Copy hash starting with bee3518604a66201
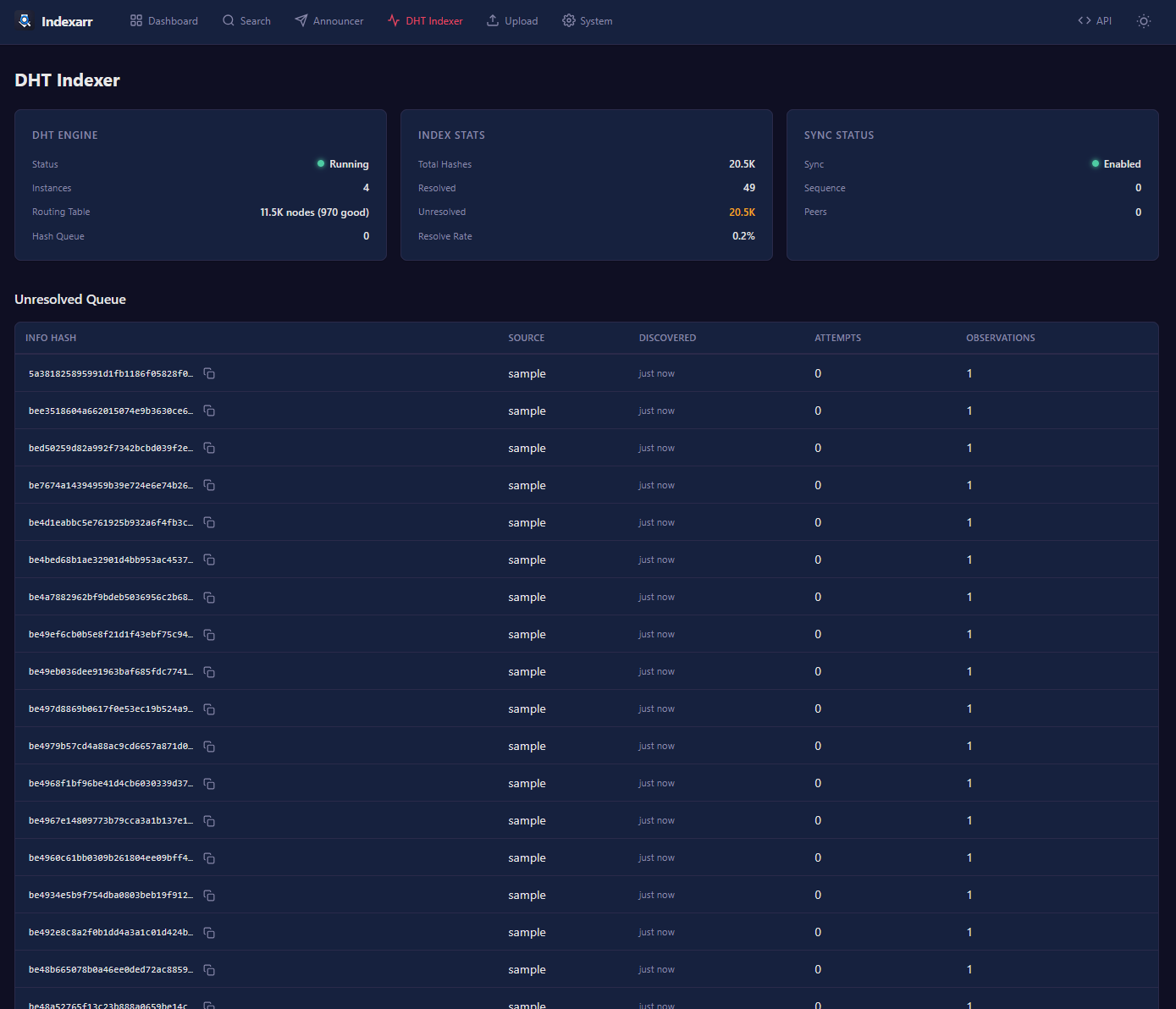Image resolution: width=1176 pixels, height=1009 pixels. [209, 411]
